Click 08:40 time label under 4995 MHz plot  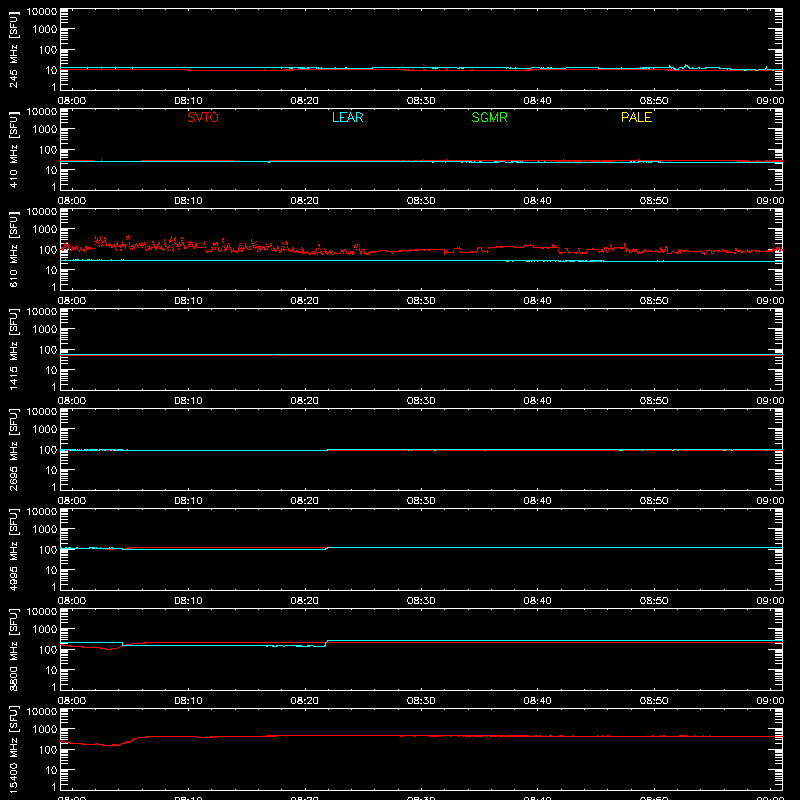537,601
